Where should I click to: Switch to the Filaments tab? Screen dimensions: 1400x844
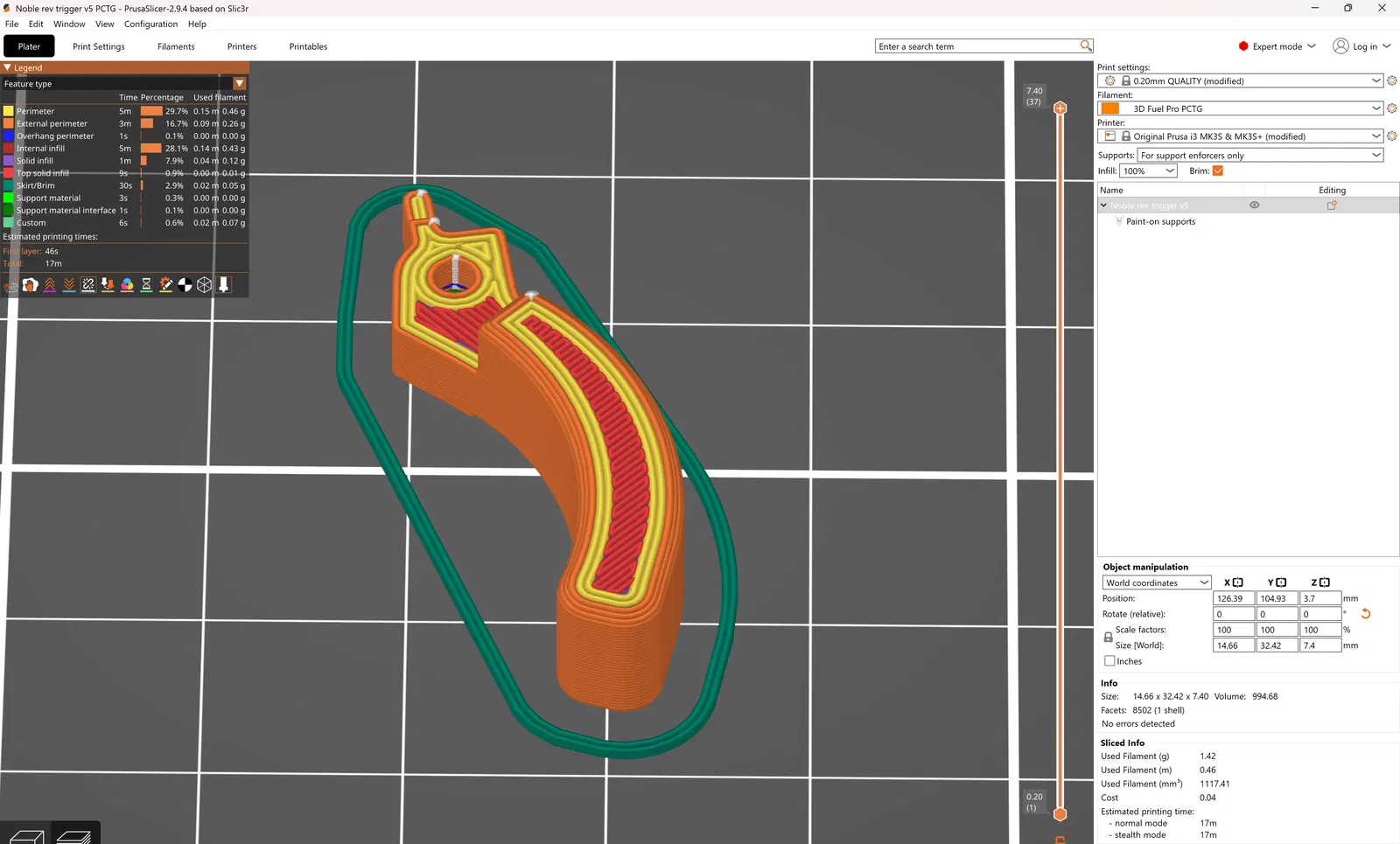[176, 46]
